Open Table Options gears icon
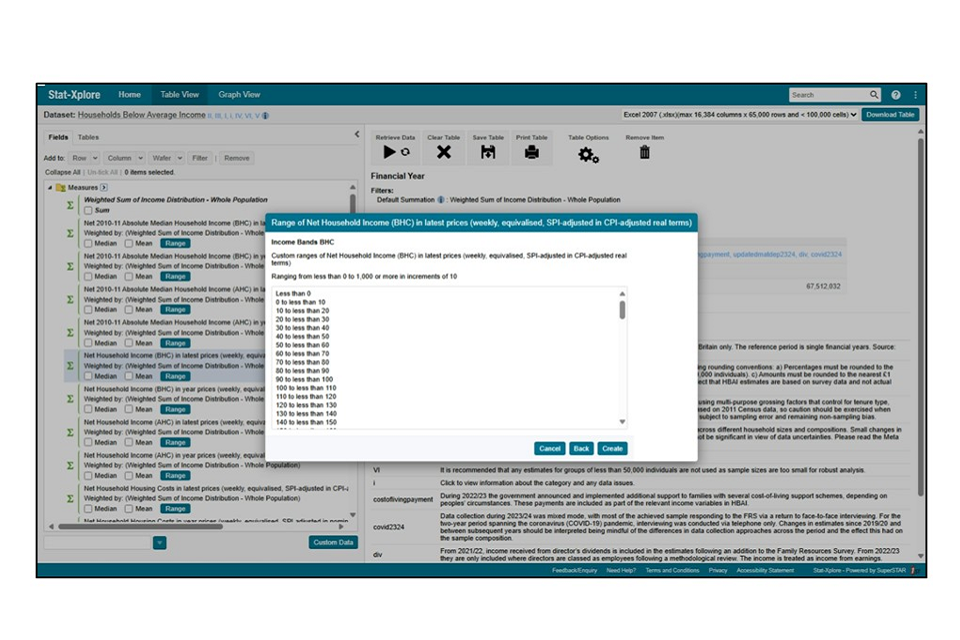Image resolution: width=960 pixels, height=640 pixels. (588, 154)
